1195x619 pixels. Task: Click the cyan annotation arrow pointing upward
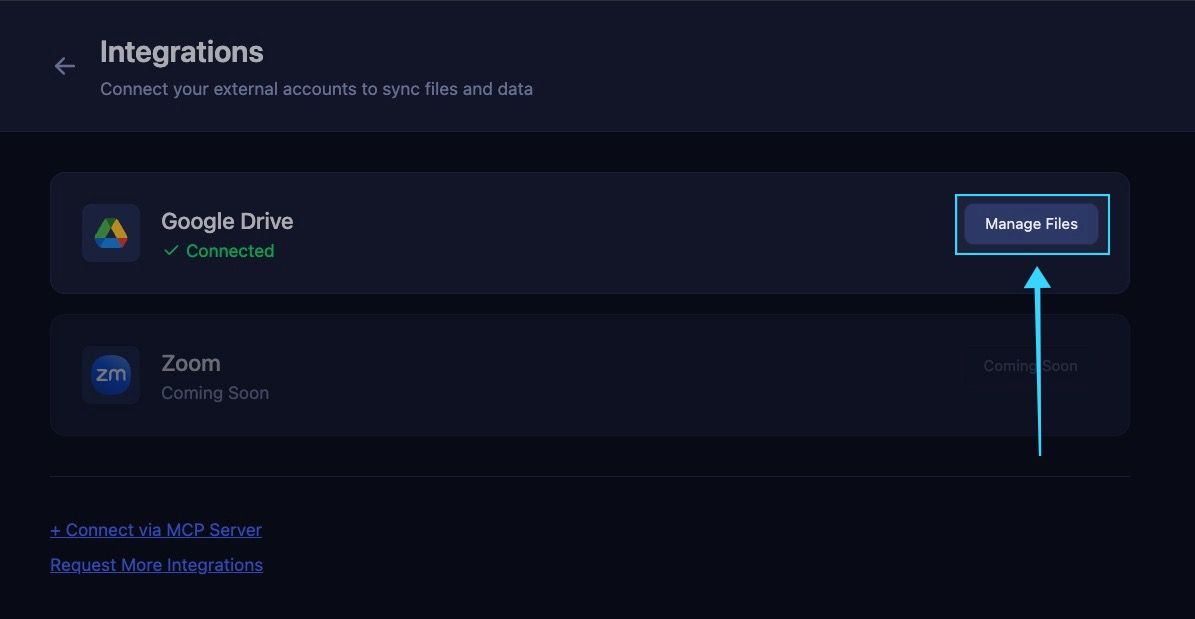click(x=1038, y=362)
